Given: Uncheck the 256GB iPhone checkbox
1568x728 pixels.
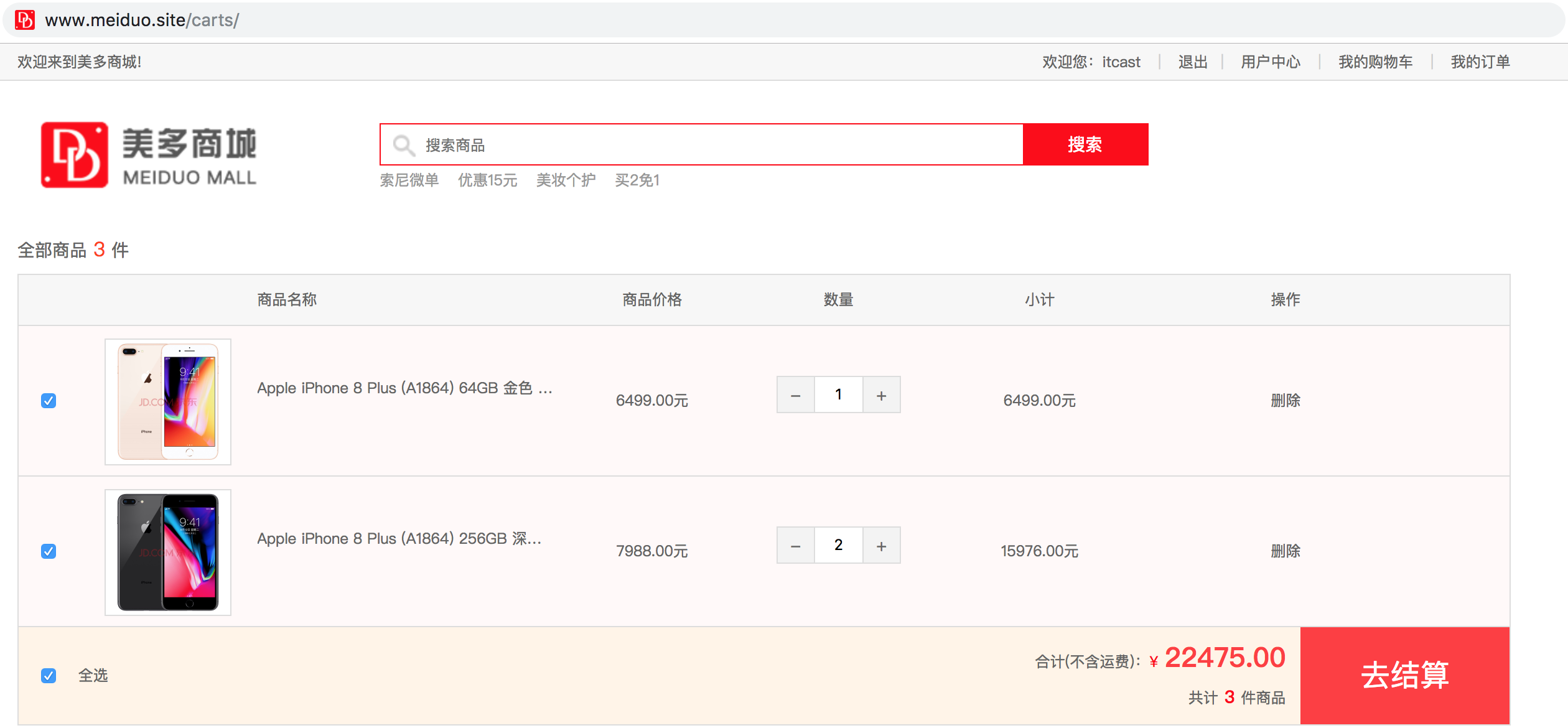Looking at the screenshot, I should tap(49, 551).
